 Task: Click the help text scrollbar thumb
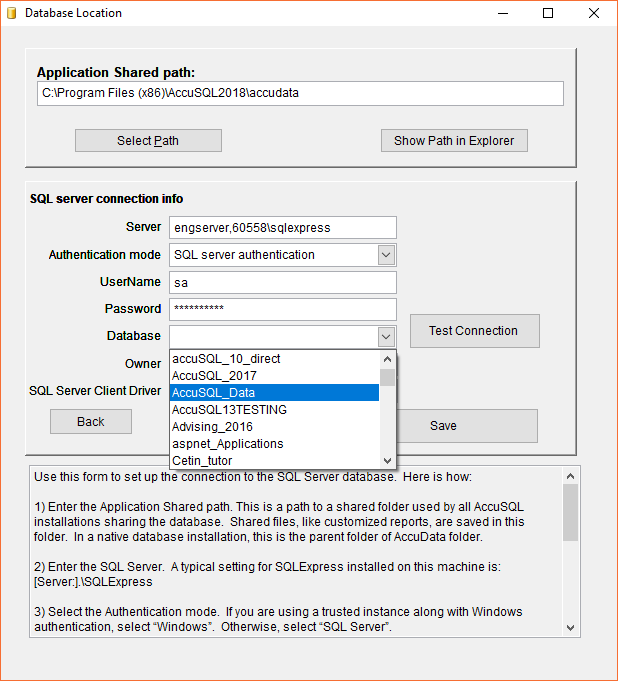pyautogui.click(x=571, y=513)
